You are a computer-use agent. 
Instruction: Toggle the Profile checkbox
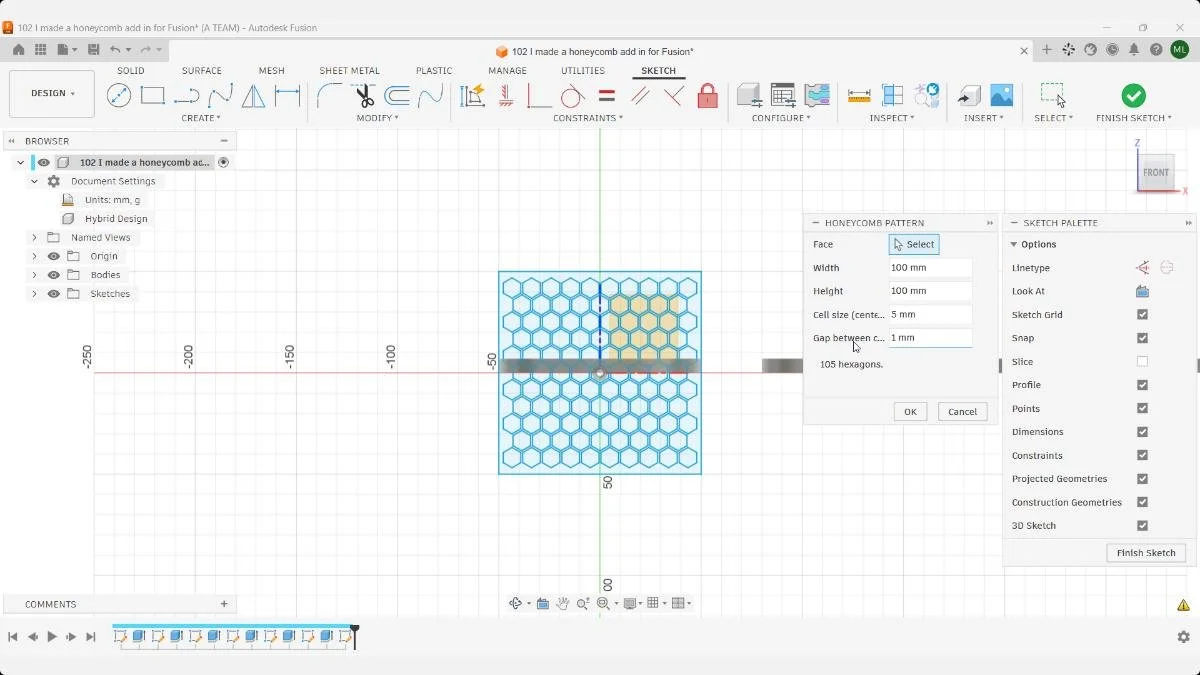click(x=1142, y=385)
